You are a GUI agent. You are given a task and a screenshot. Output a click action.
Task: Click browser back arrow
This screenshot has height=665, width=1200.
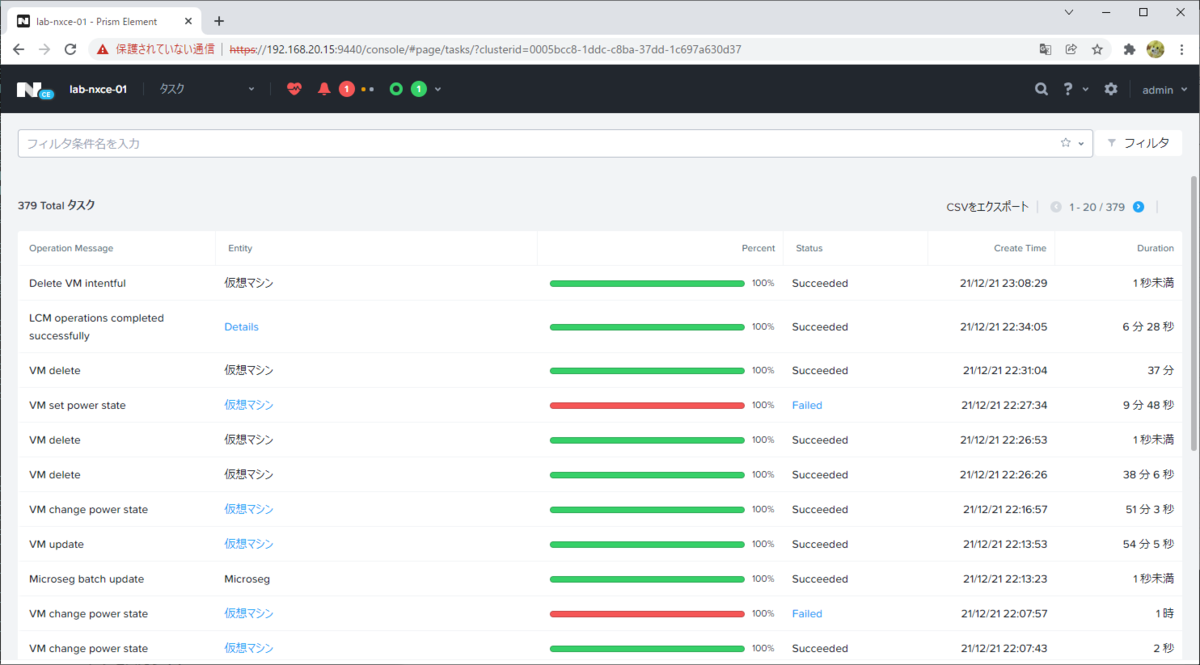[x=18, y=49]
